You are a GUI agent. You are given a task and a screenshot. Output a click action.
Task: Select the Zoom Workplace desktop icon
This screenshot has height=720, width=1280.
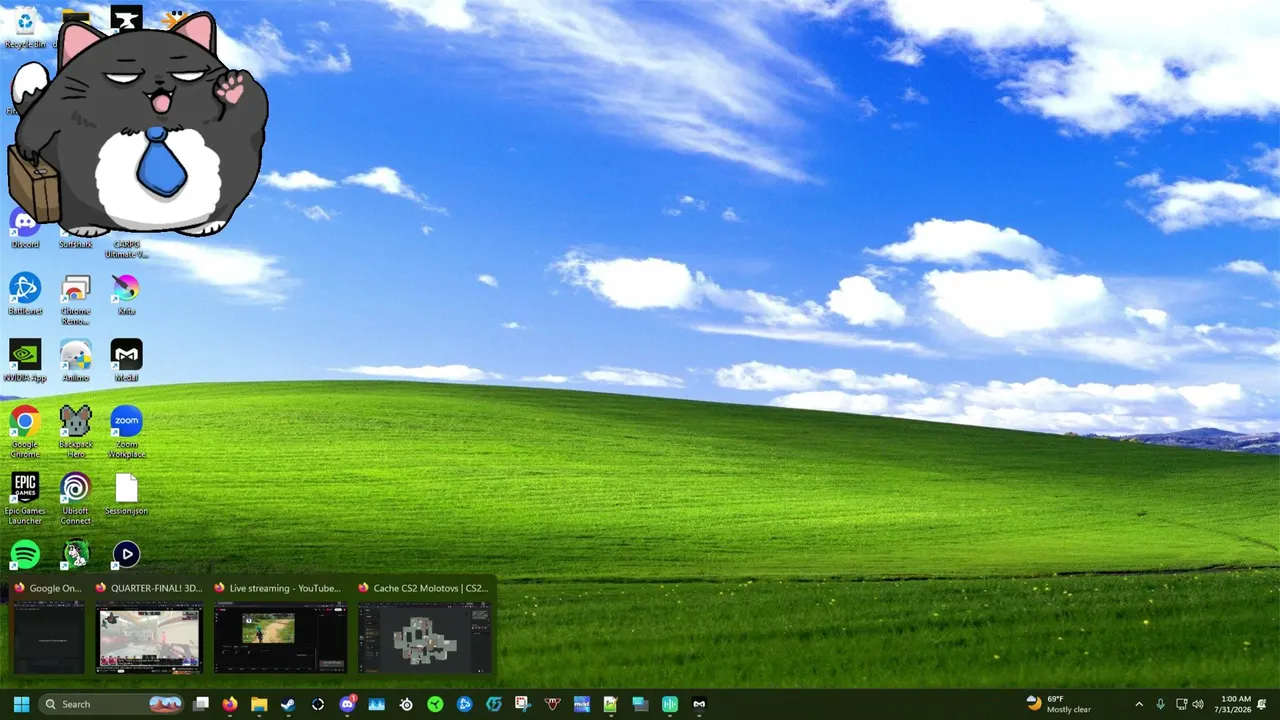coord(126,432)
